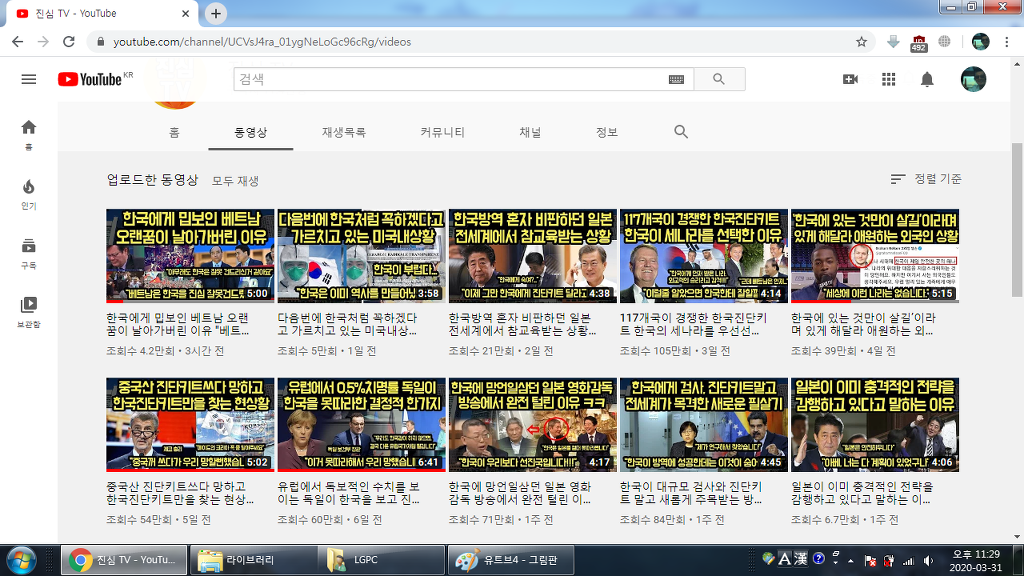Open Subscriptions (구독) in sidebar

[x=28, y=252]
